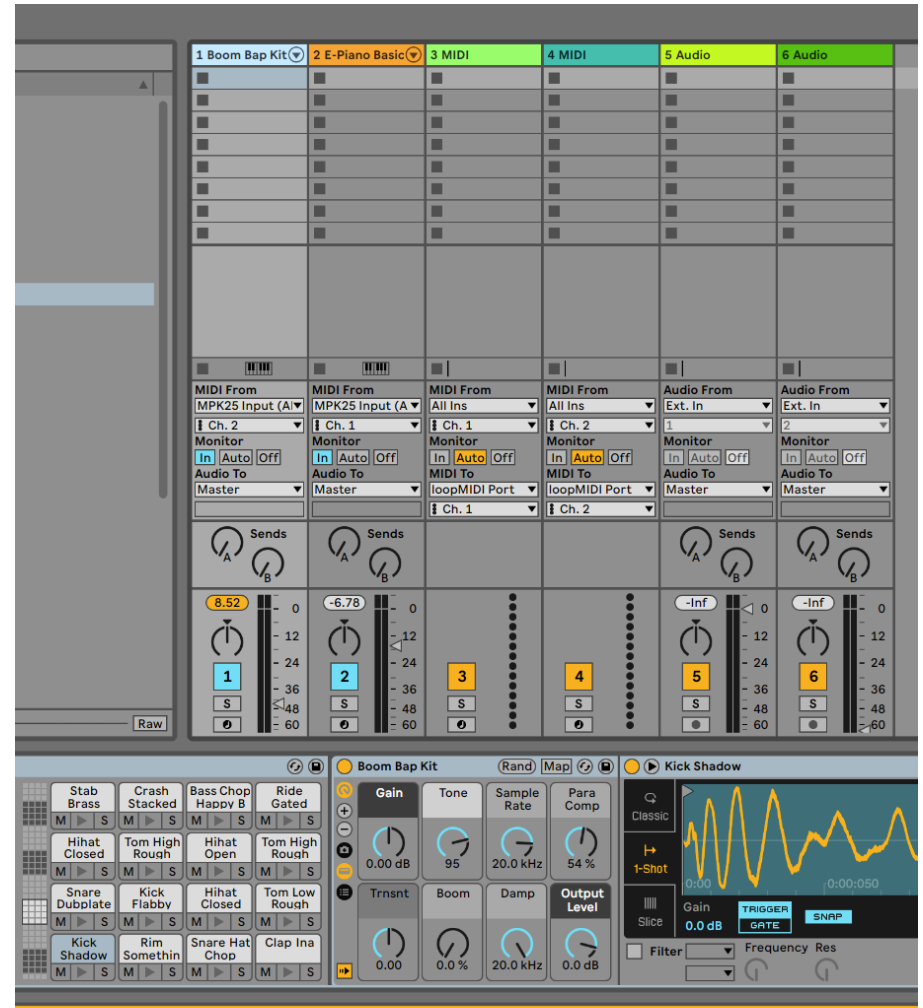Arm track 1 for recording

point(227,724)
